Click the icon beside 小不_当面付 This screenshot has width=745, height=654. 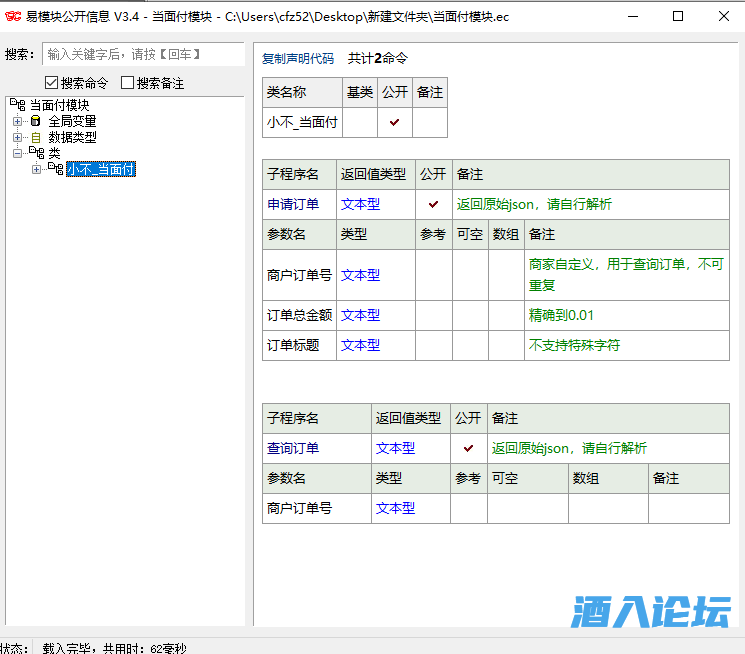tap(55, 169)
